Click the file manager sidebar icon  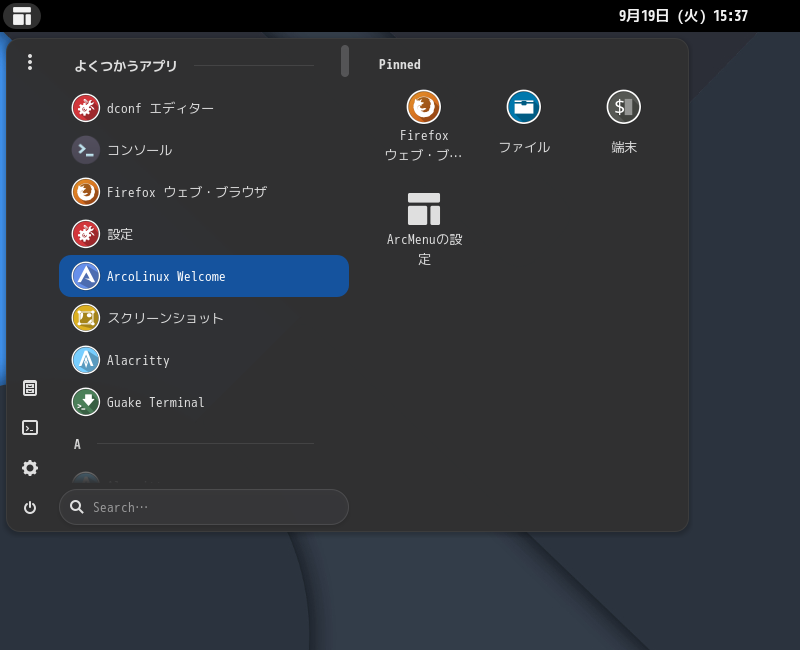30,388
